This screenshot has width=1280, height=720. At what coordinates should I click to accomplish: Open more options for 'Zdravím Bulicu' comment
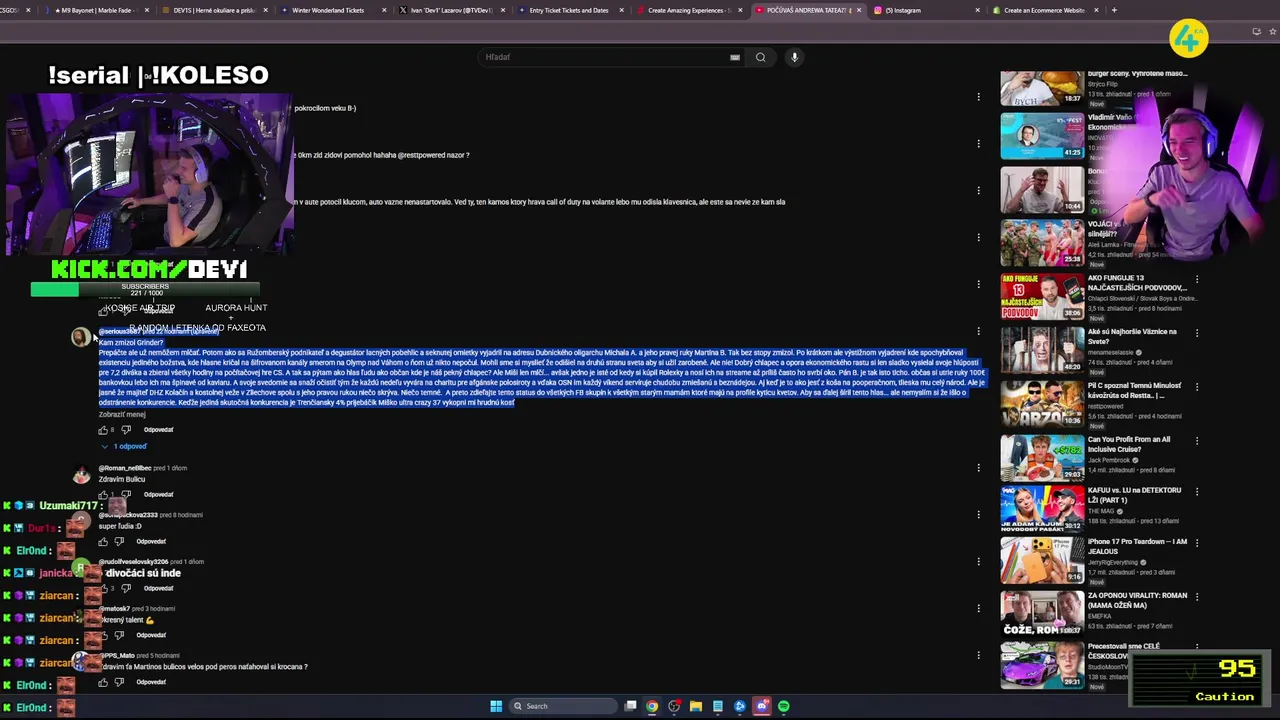tap(978, 468)
